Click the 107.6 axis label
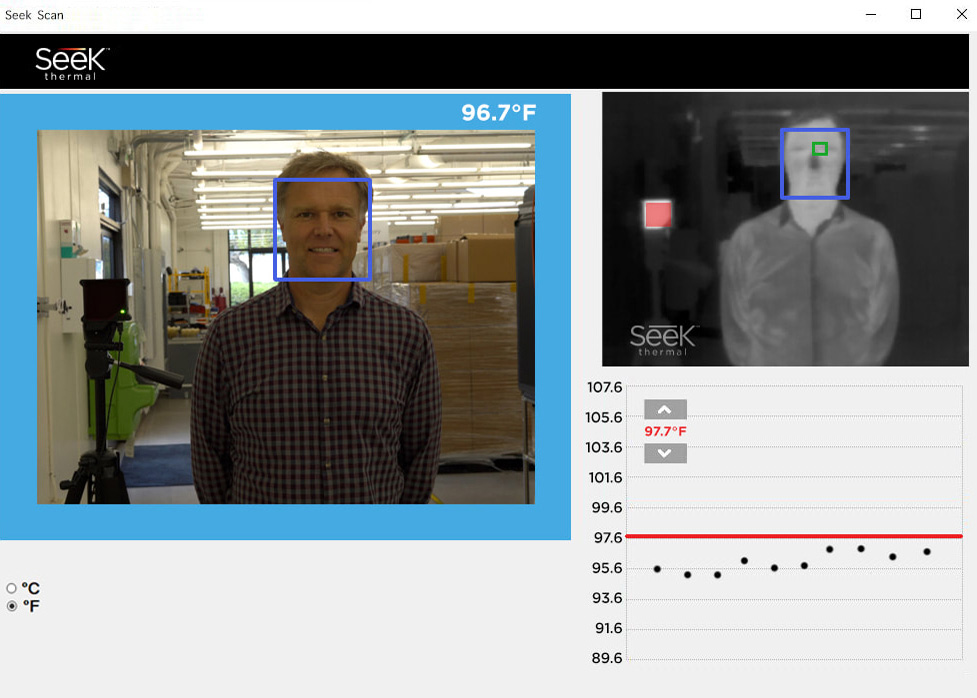The height and width of the screenshot is (698, 977). pyautogui.click(x=604, y=387)
